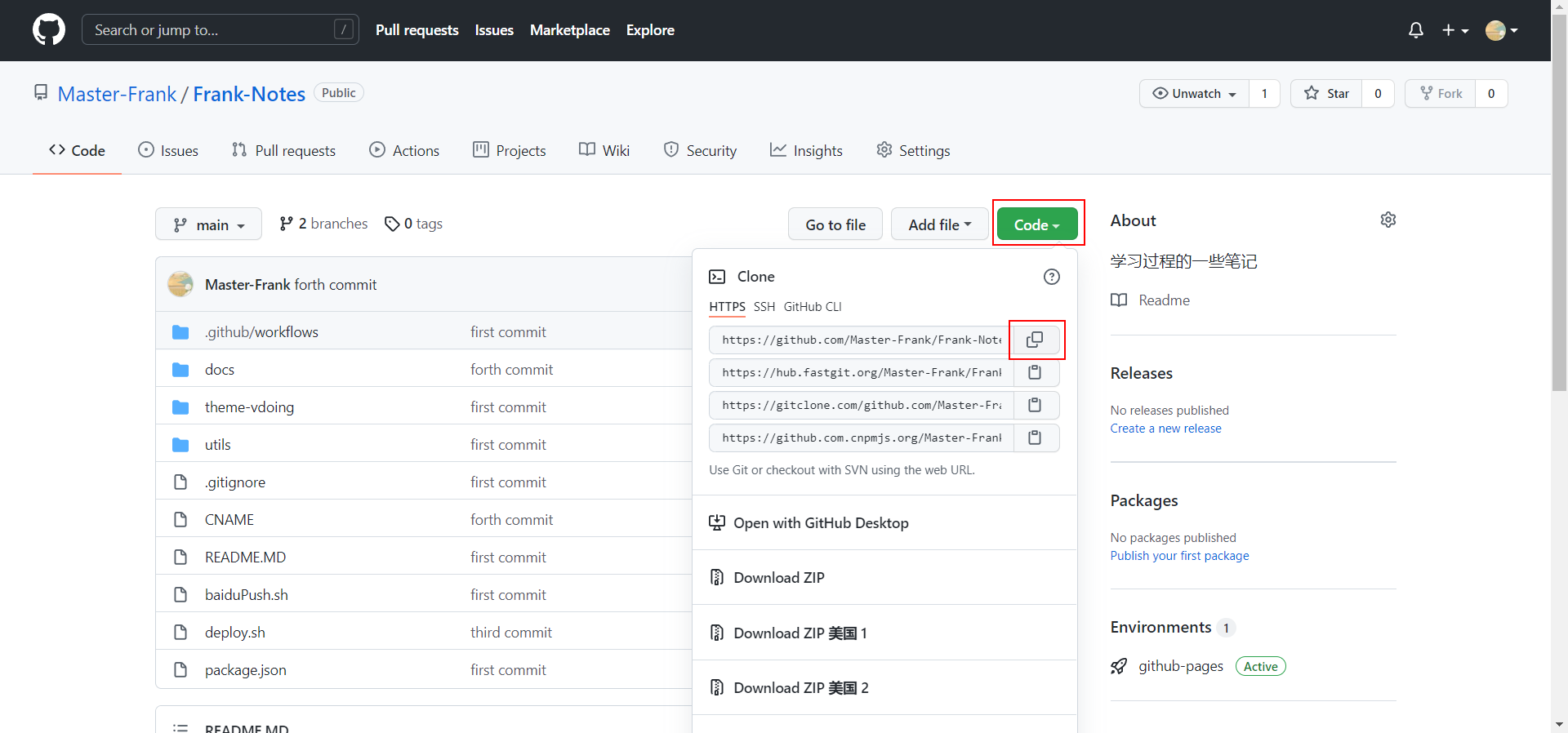Open the Wiki tab
The width and height of the screenshot is (1568, 733).
point(604,150)
